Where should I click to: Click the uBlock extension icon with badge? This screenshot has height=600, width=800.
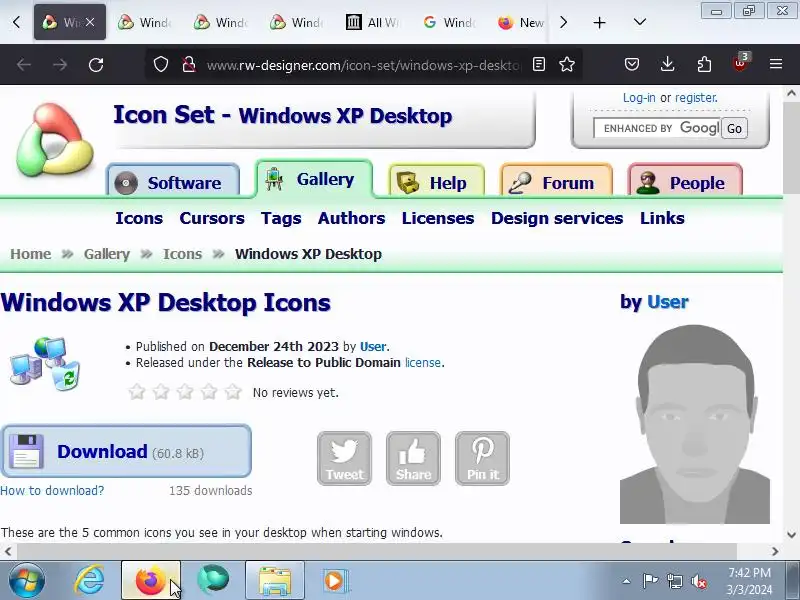(x=740, y=63)
